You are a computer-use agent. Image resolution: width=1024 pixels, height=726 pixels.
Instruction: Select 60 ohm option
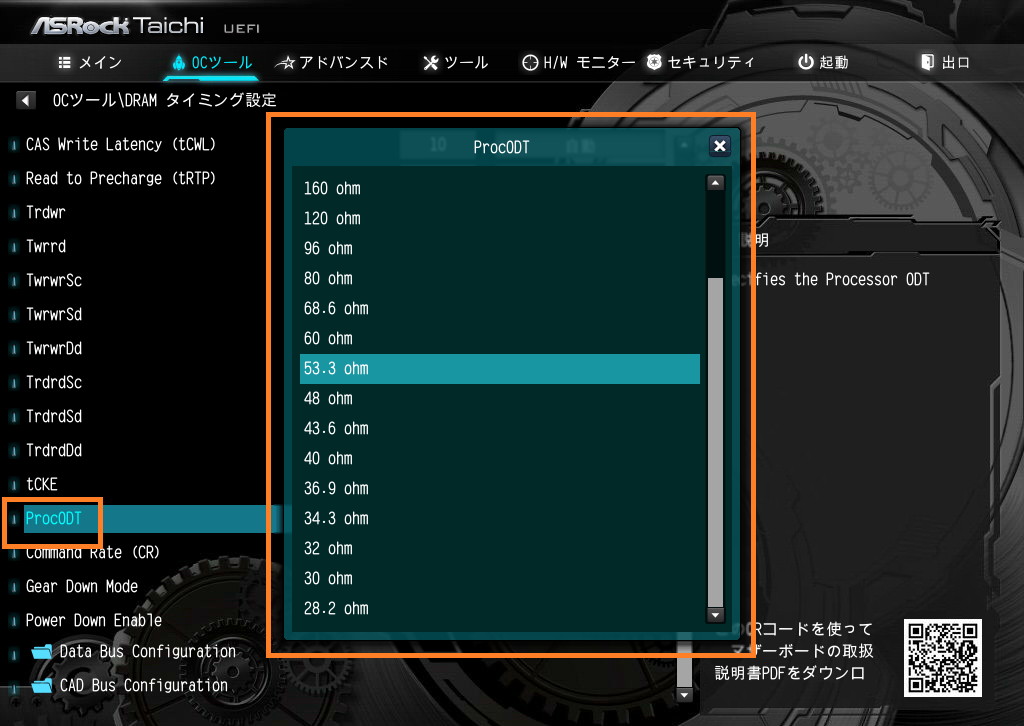(x=500, y=339)
